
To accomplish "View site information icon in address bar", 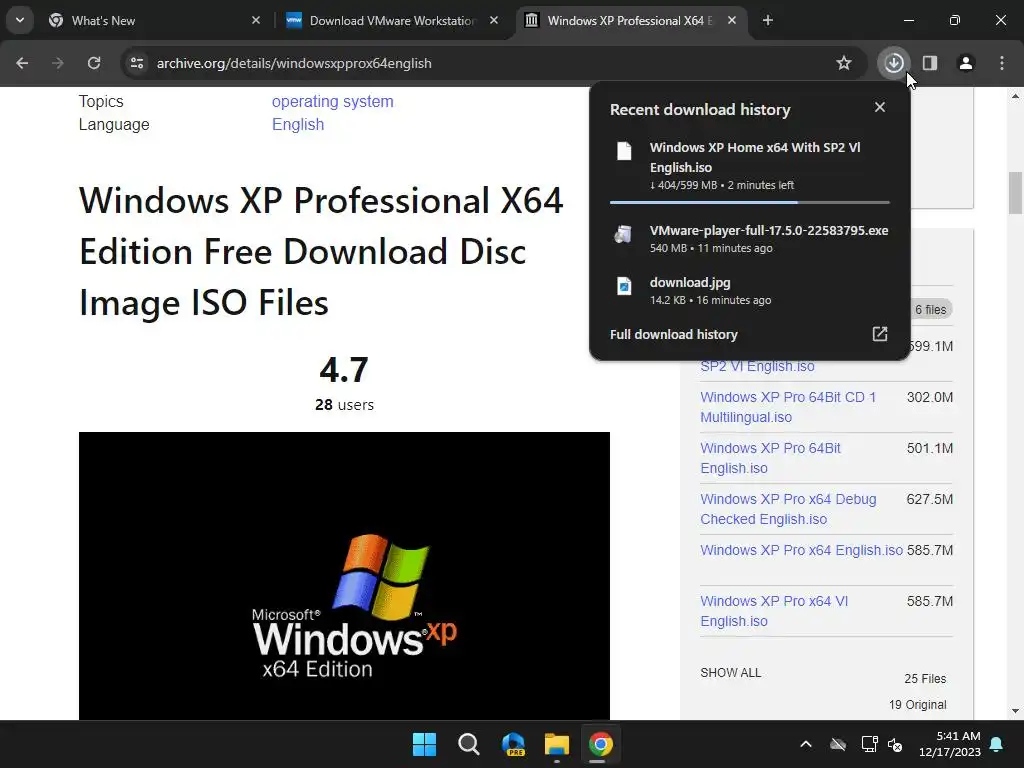I will click(x=137, y=63).
